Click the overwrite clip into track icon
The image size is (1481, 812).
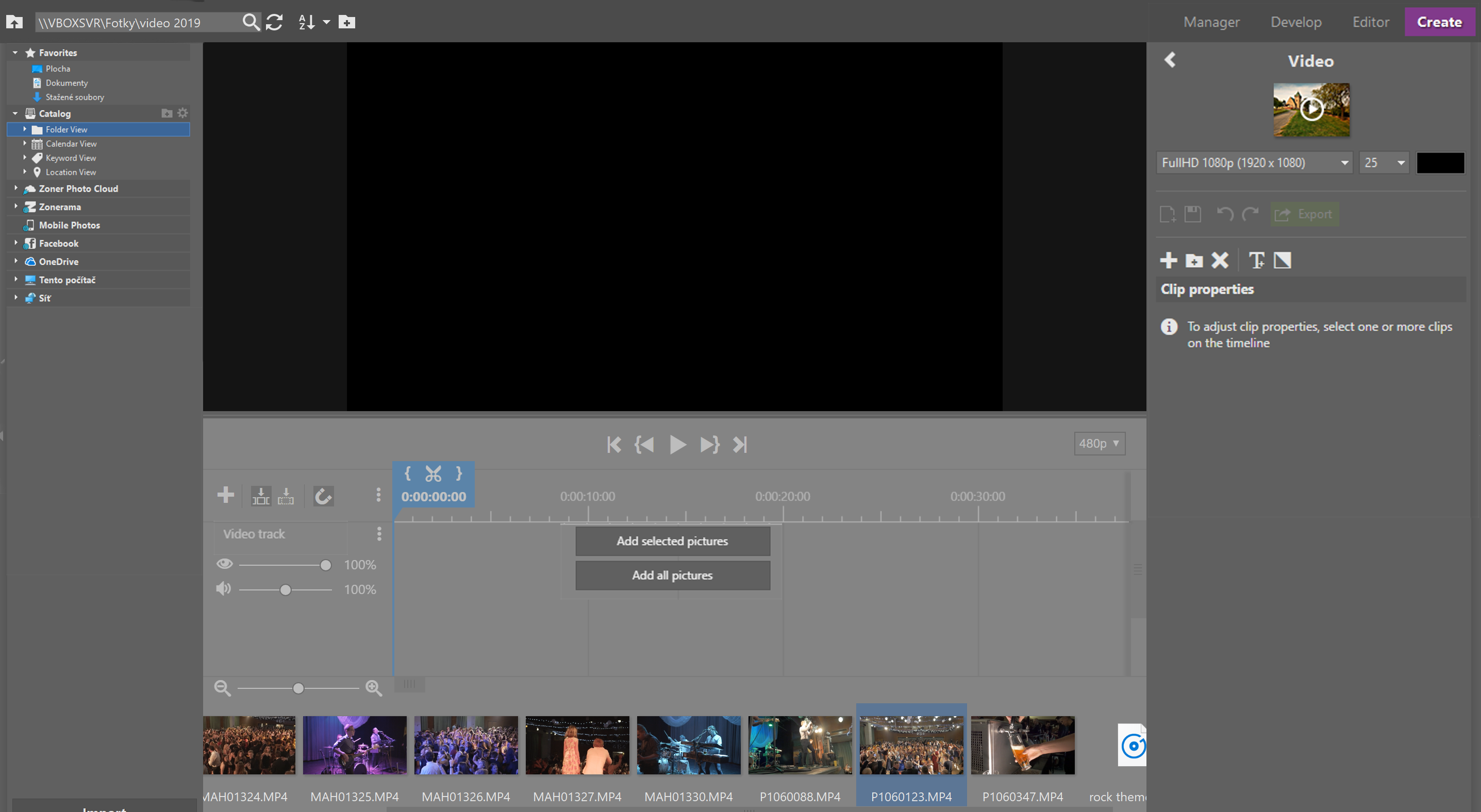(x=286, y=496)
